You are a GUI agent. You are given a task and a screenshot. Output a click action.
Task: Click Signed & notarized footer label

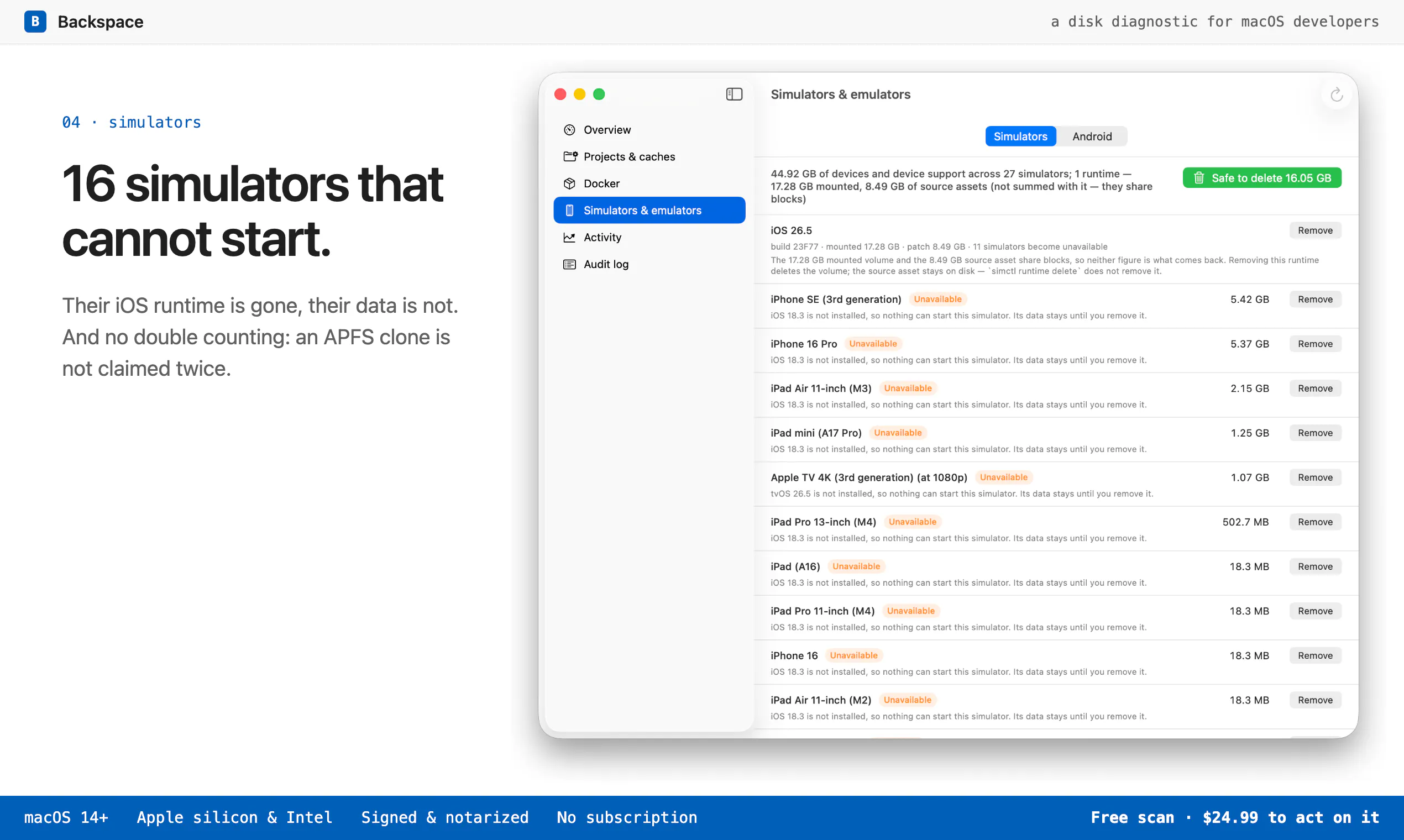click(444, 817)
